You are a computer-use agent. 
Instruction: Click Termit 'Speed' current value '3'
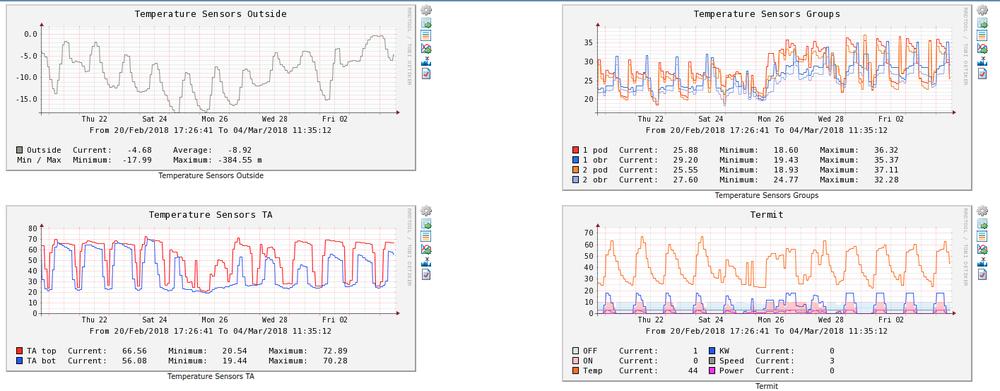pyautogui.click(x=831, y=360)
